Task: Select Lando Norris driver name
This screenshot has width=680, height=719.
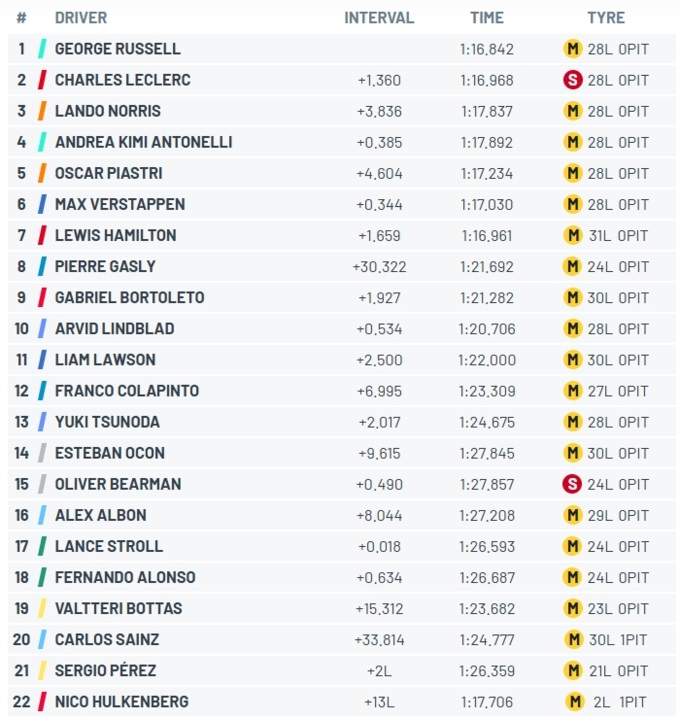Action: click(108, 111)
